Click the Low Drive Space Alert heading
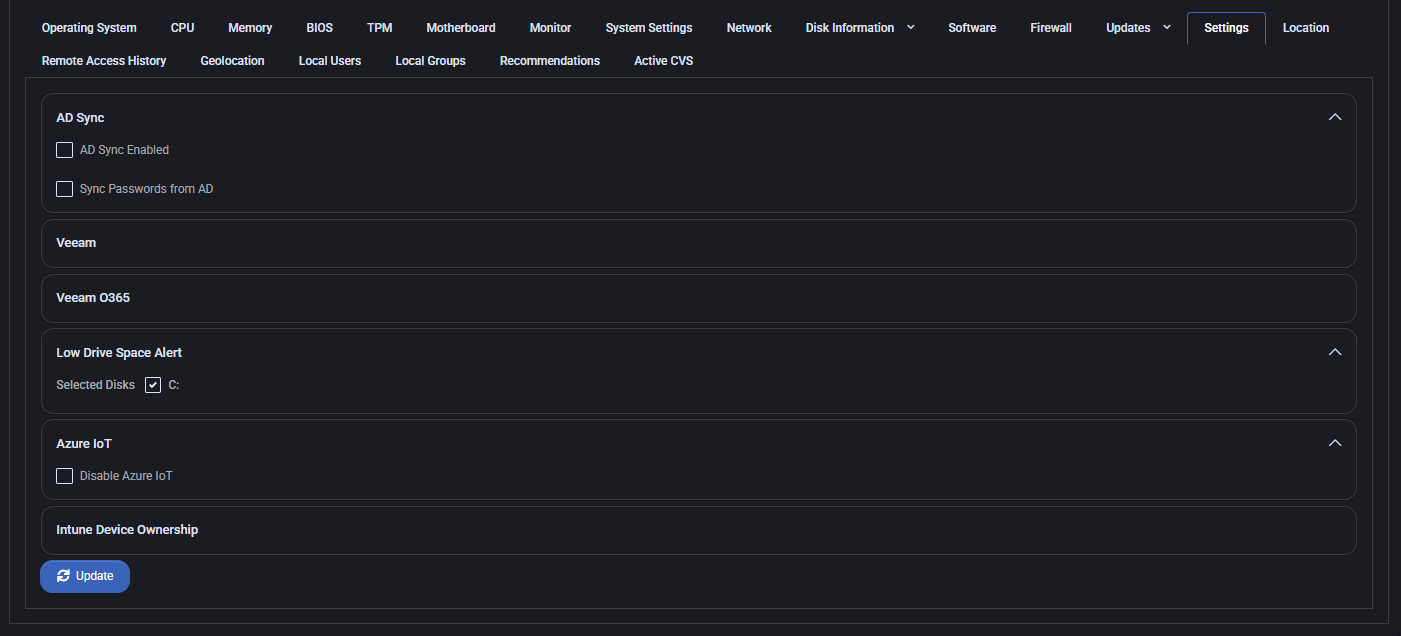 pos(119,353)
